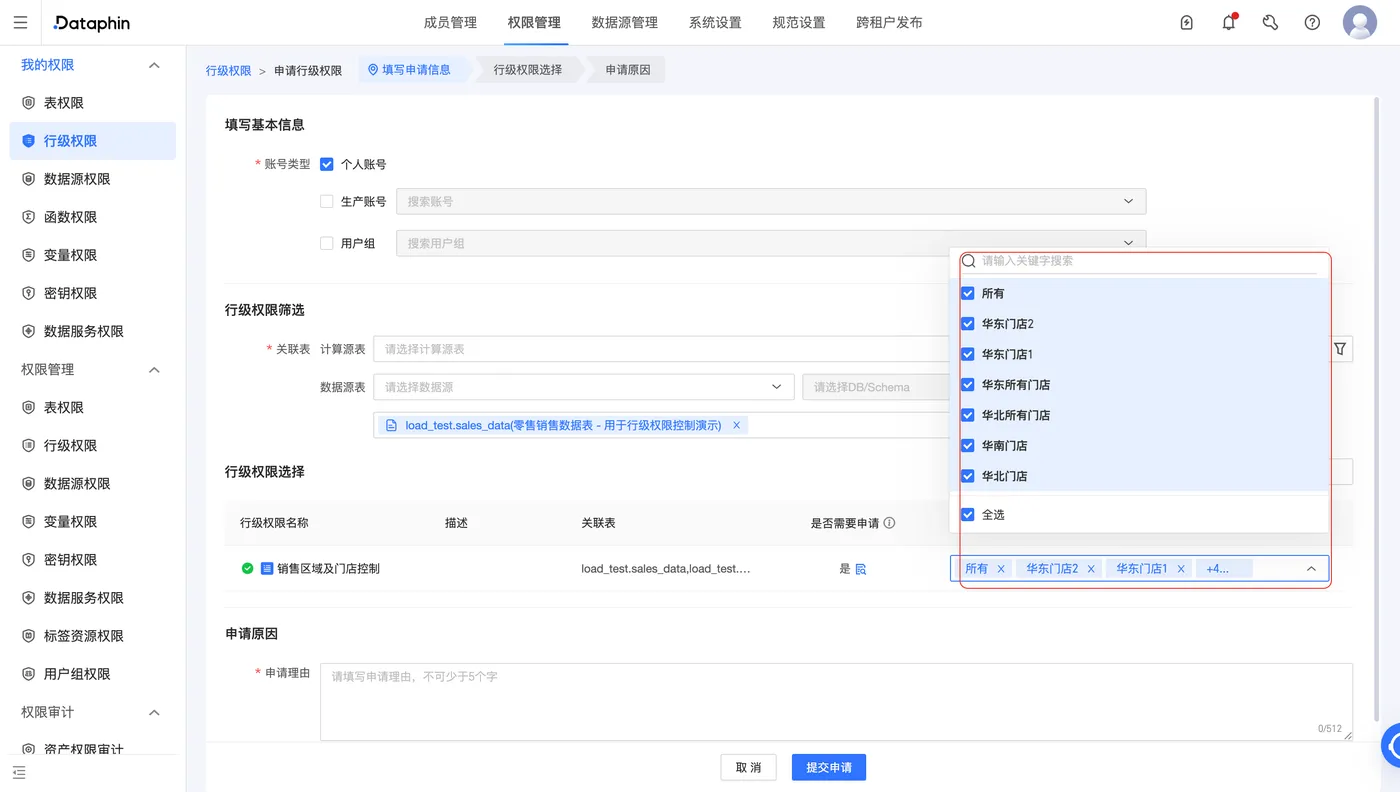The image size is (1400, 792).
Task: Click the 销售区域及门店控制 row name
Action: click(328, 569)
